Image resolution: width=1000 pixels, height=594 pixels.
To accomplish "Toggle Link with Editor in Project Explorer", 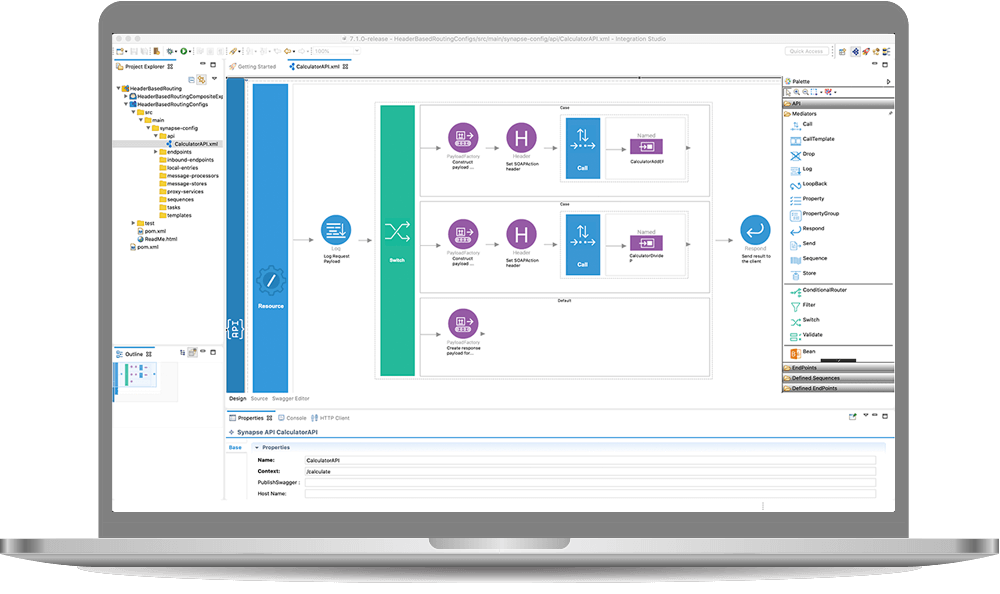I will [x=201, y=78].
